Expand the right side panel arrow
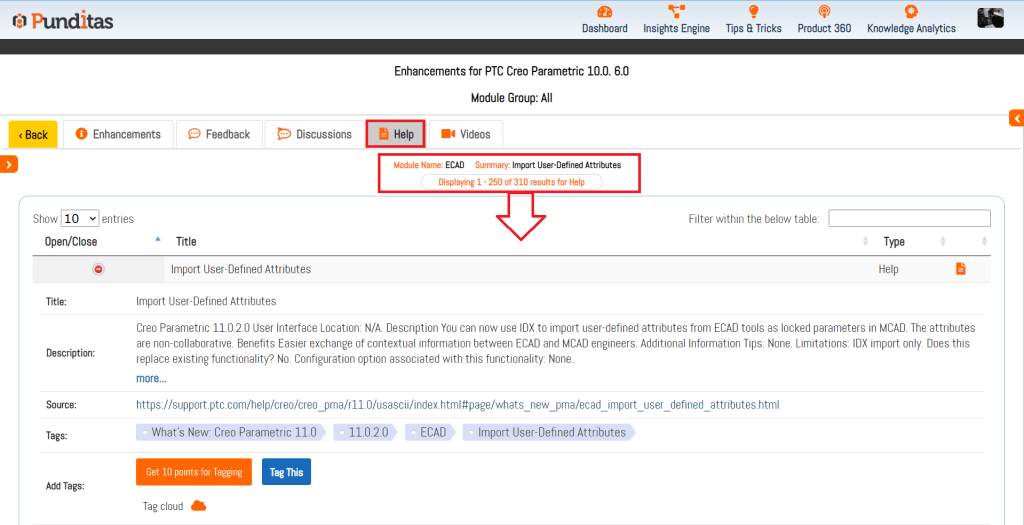The width and height of the screenshot is (1024, 525). (1016, 118)
